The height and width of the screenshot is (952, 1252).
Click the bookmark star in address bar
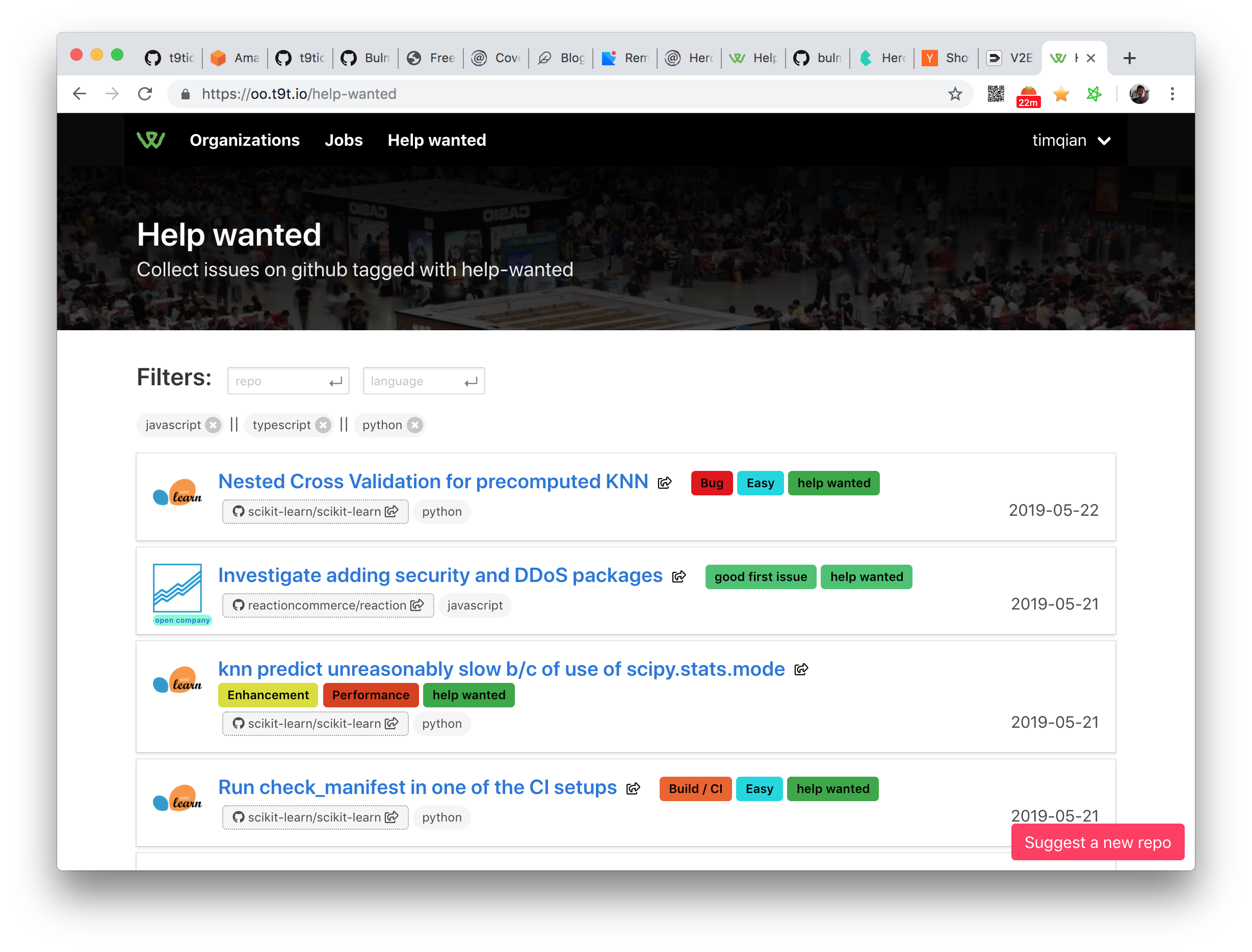955,94
